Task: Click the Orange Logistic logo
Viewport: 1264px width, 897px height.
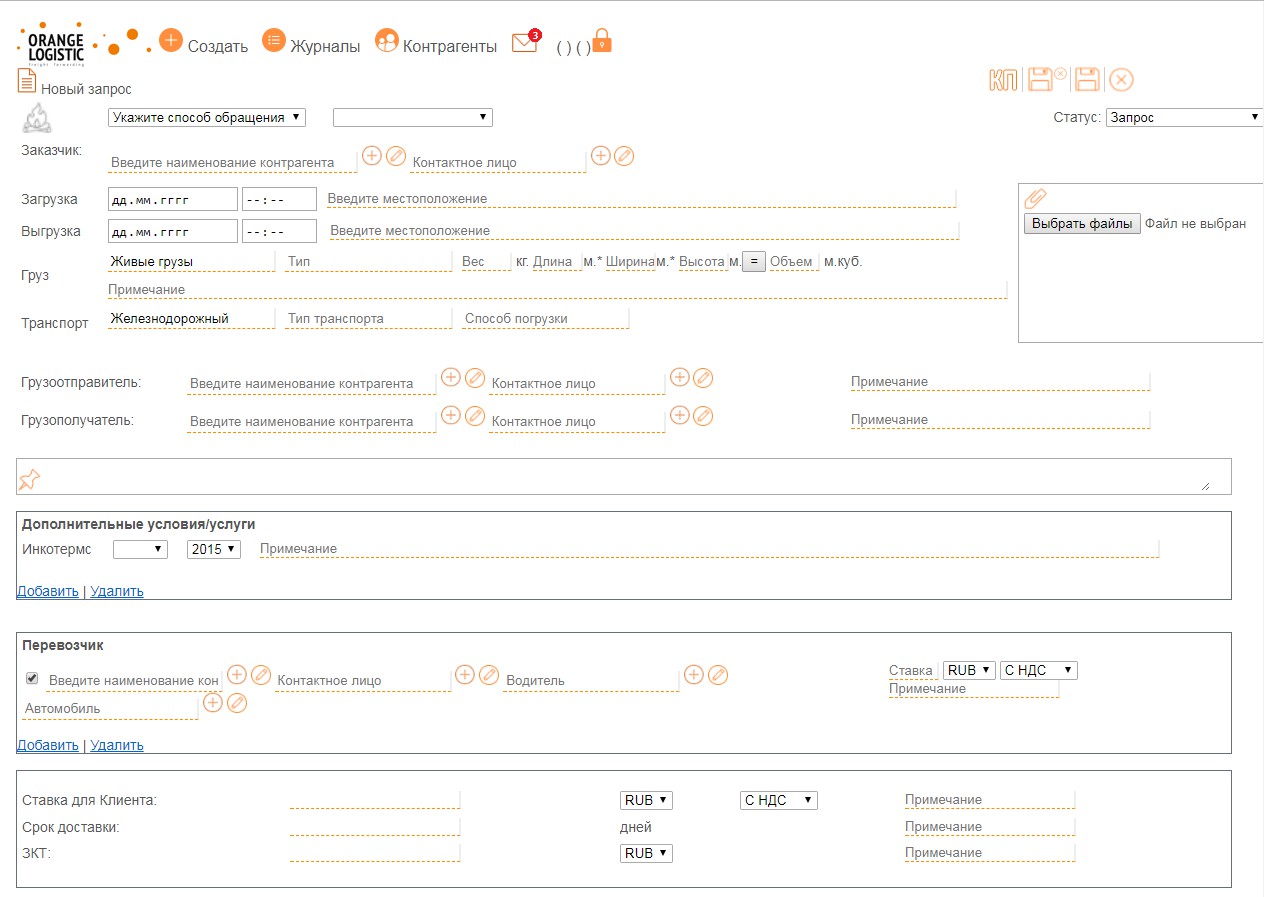Action: [x=57, y=44]
